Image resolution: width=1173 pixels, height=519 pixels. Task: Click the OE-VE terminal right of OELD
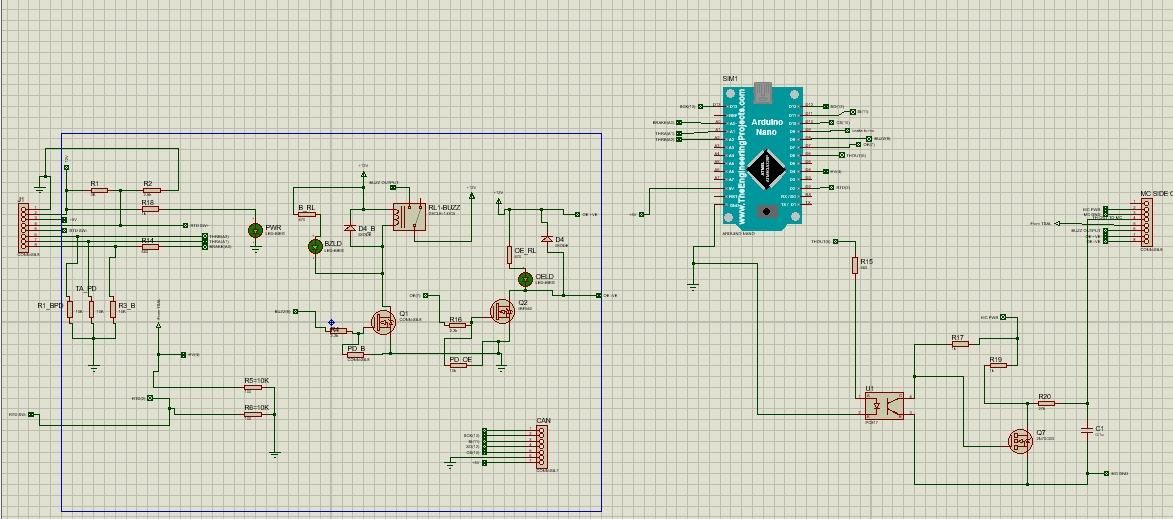[598, 295]
